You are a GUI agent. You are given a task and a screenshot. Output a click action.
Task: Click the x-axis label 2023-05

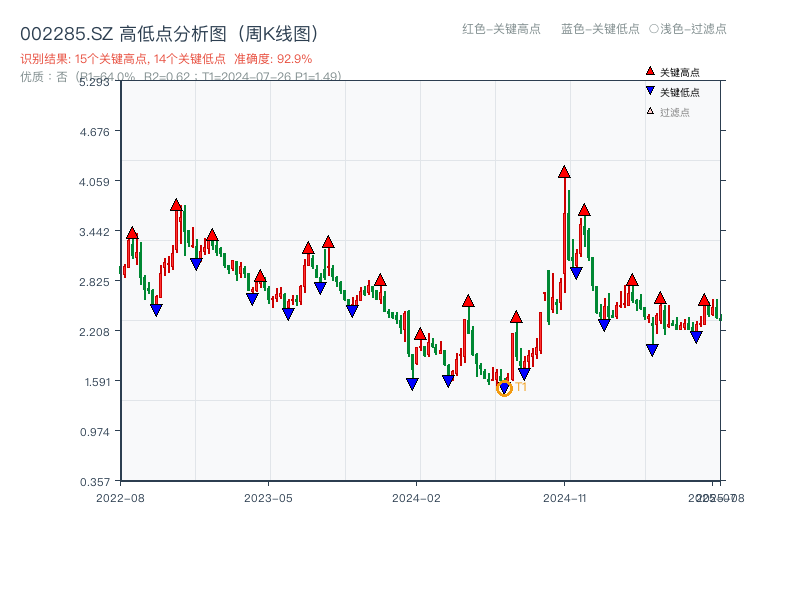click(268, 498)
